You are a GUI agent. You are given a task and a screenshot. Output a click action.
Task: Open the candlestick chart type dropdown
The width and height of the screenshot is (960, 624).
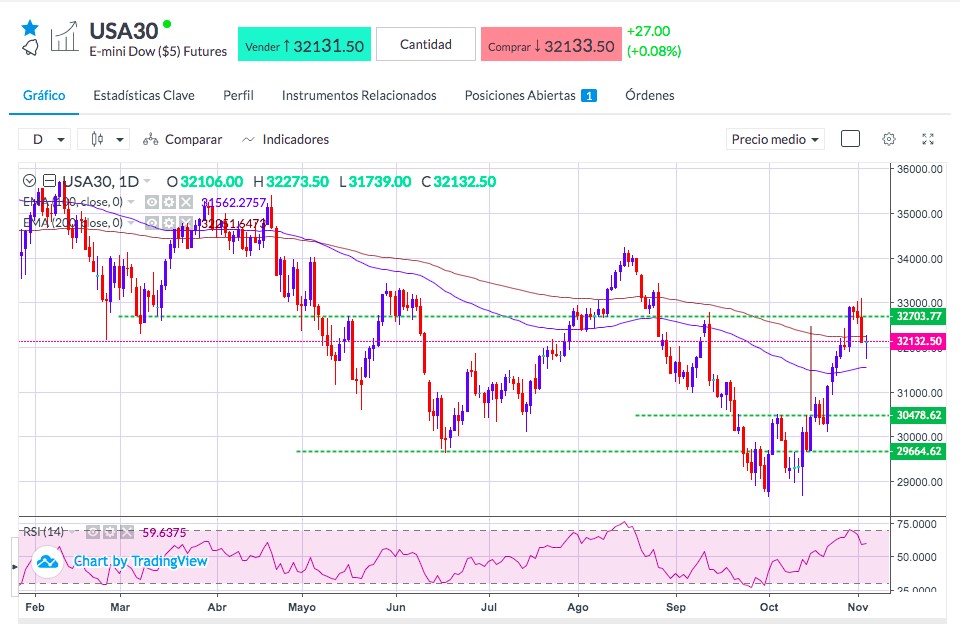coord(103,140)
